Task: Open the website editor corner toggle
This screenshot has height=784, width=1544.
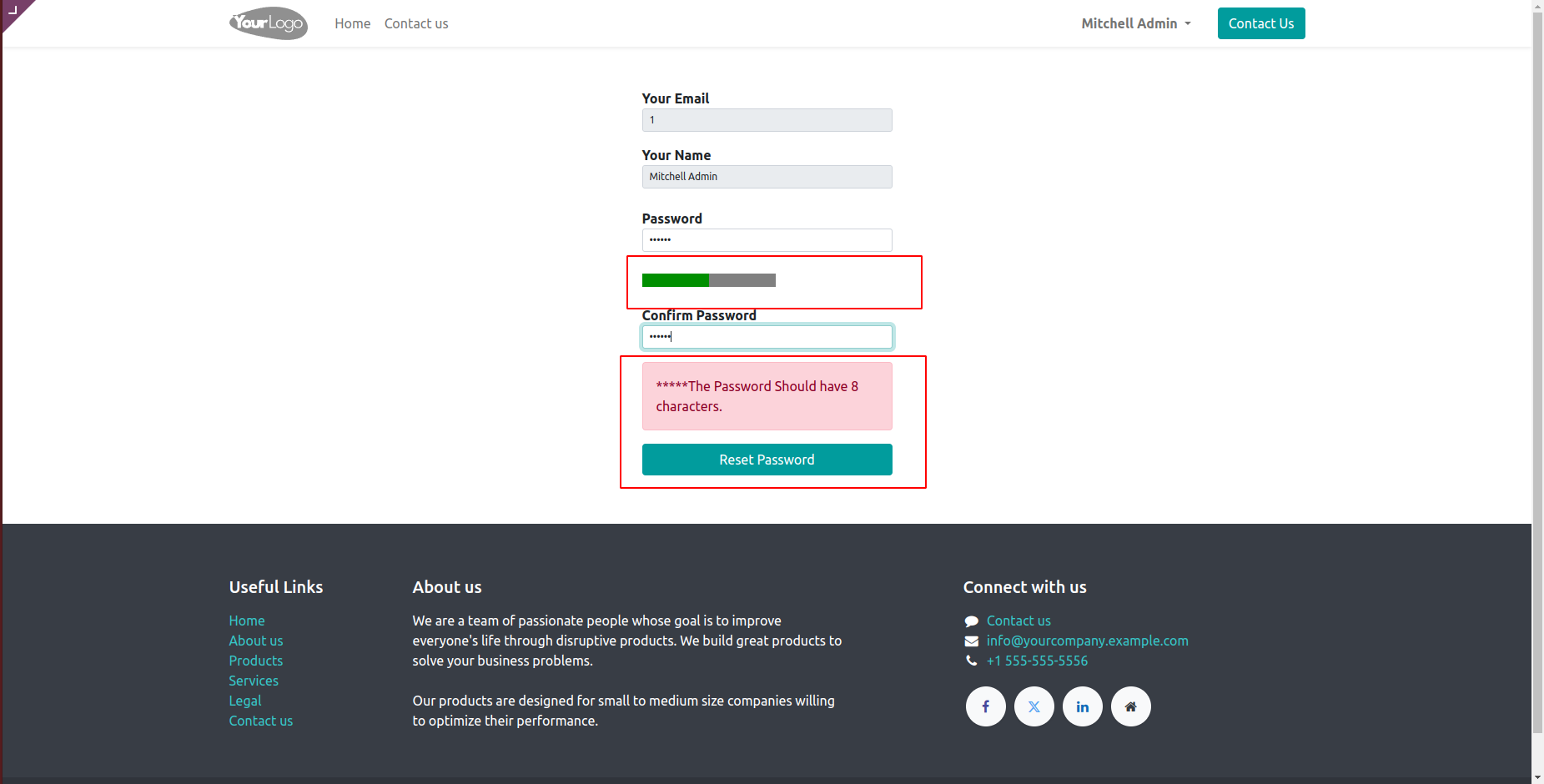Action: [x=13, y=11]
